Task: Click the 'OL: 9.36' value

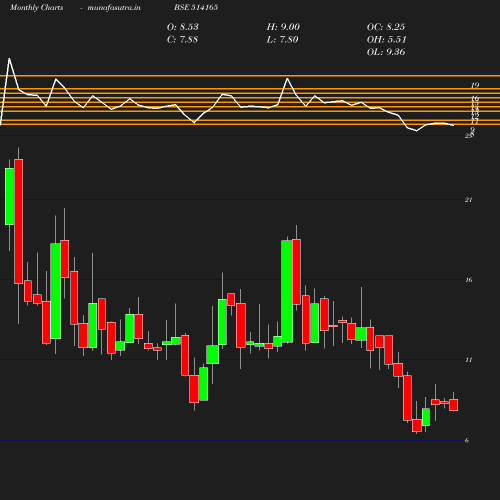Action: pos(386,52)
